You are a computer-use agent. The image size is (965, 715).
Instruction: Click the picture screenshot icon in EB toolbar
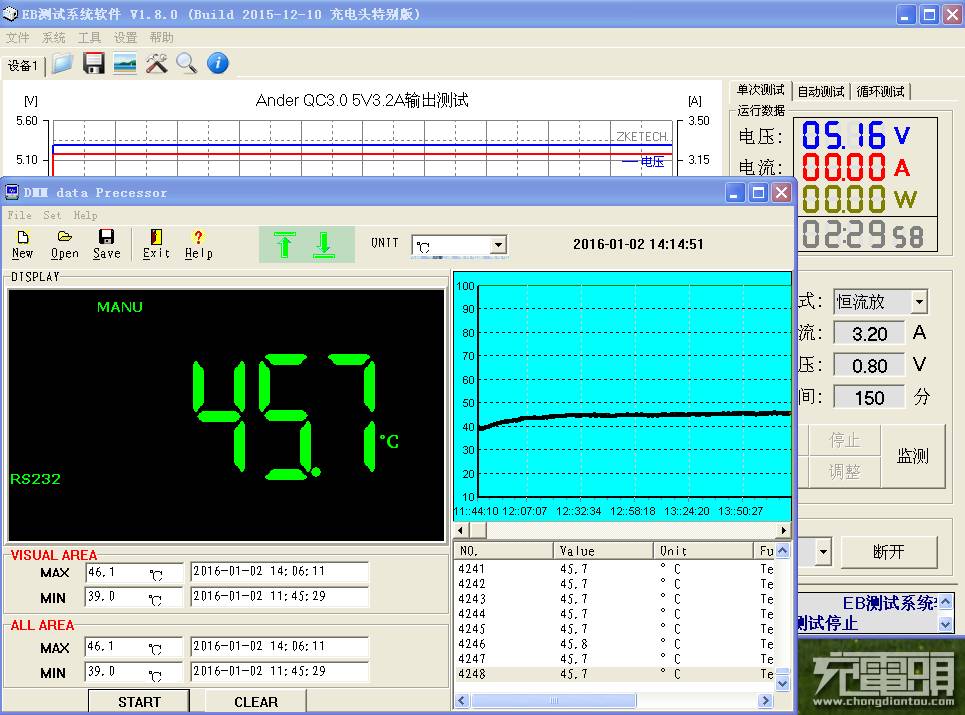coord(125,63)
